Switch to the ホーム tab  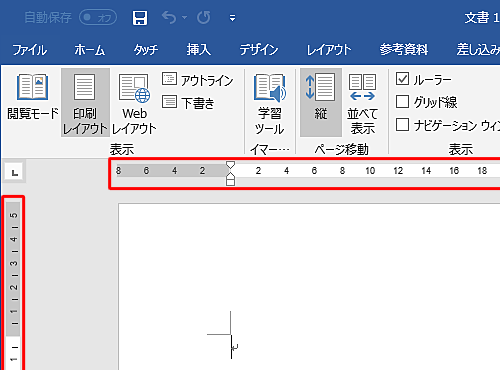[90, 50]
